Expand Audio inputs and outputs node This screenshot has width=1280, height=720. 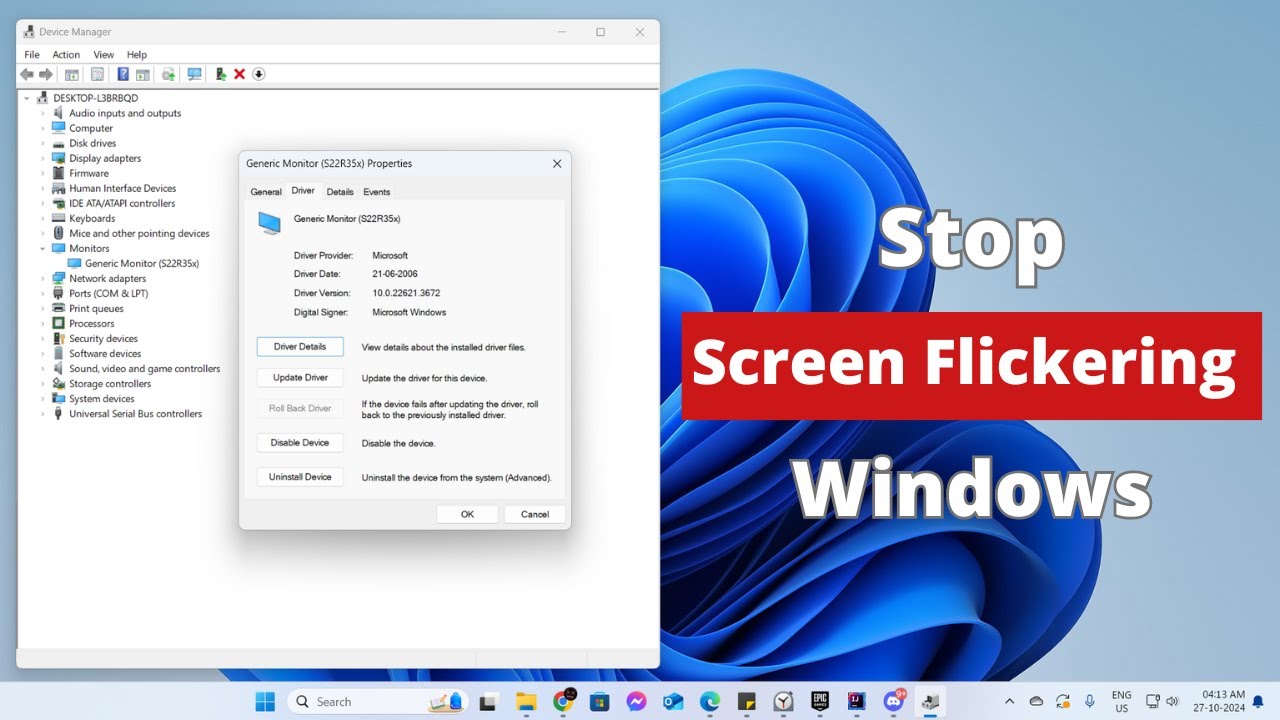43,113
